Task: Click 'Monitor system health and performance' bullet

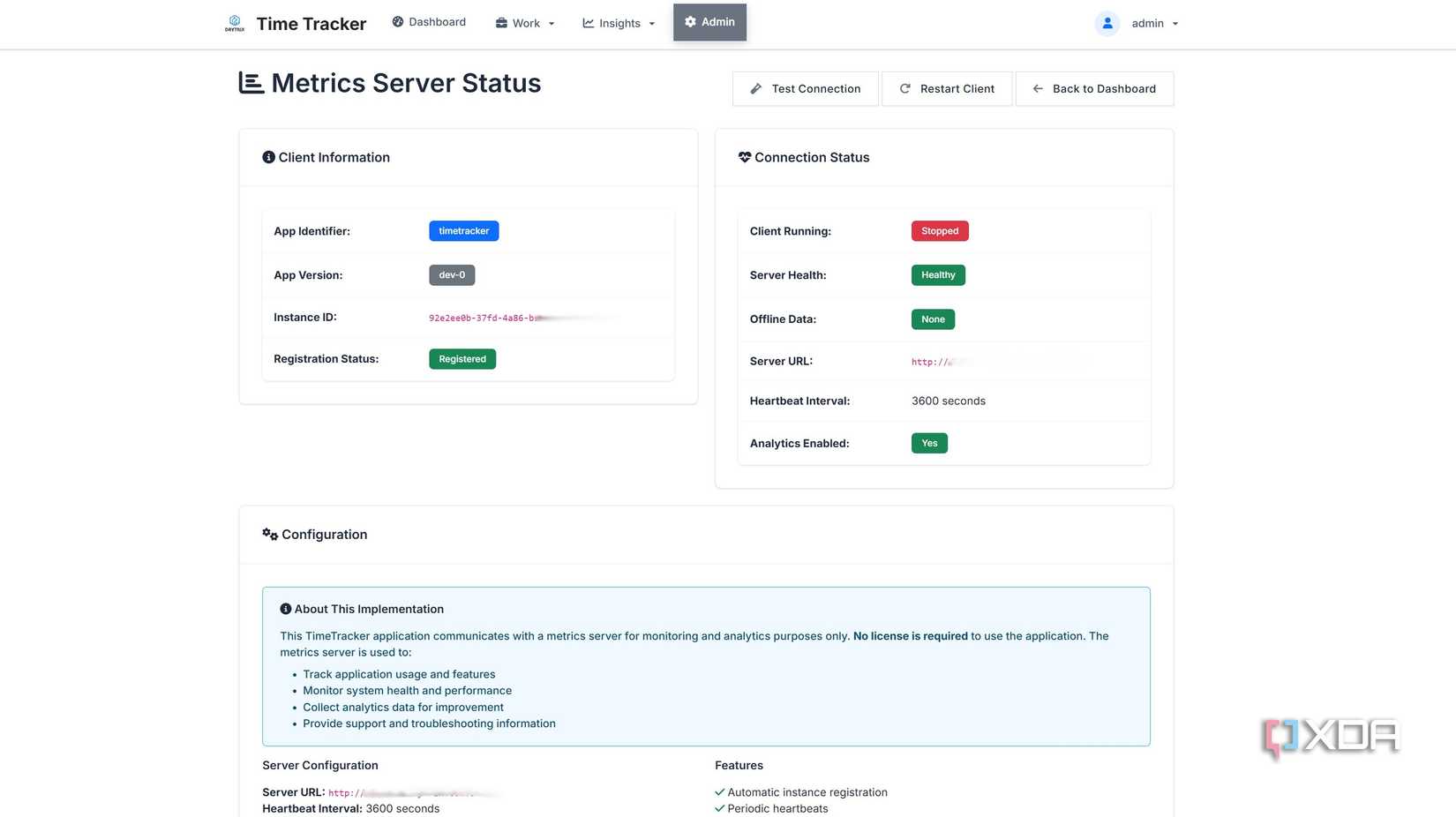Action: pyautogui.click(x=407, y=691)
